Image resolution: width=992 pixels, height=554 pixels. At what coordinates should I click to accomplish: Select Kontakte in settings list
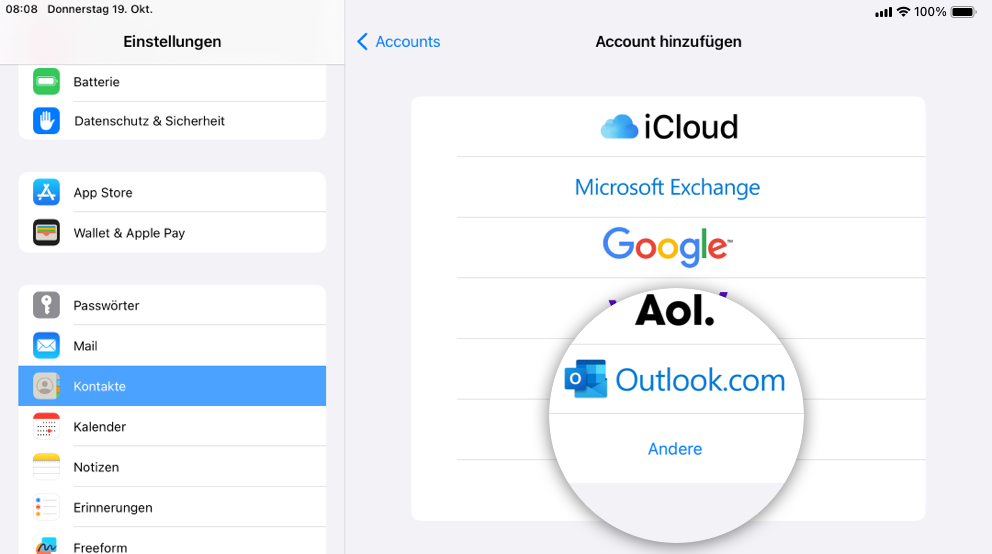pyautogui.click(x=172, y=386)
